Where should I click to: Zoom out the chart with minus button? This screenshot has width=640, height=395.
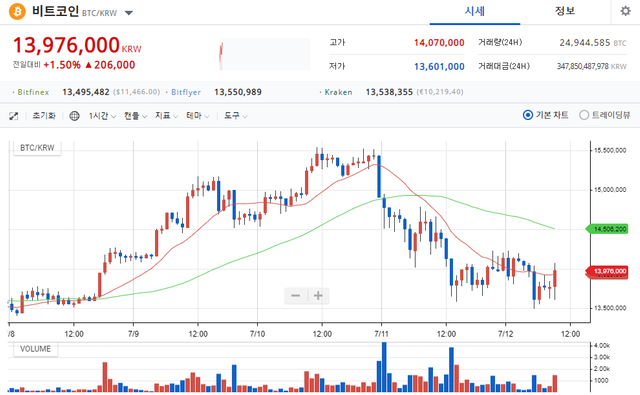(296, 295)
